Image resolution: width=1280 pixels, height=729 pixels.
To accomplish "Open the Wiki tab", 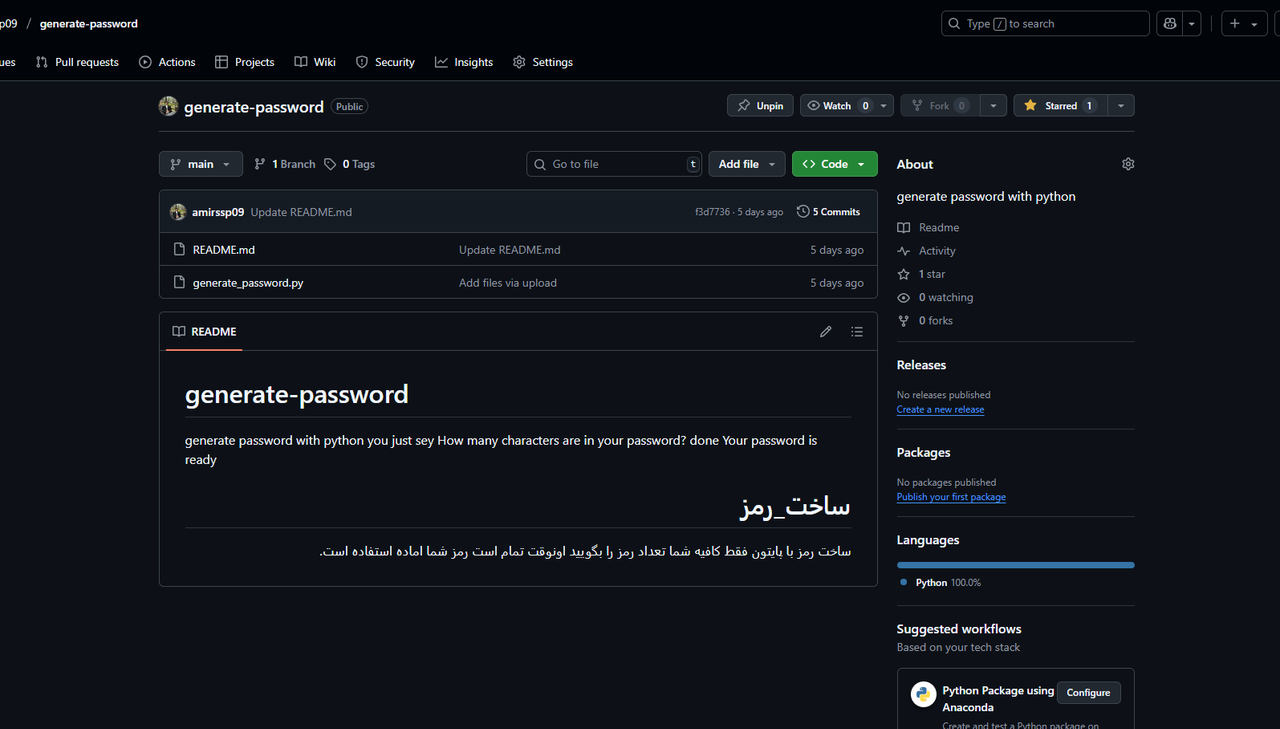I will 315,62.
